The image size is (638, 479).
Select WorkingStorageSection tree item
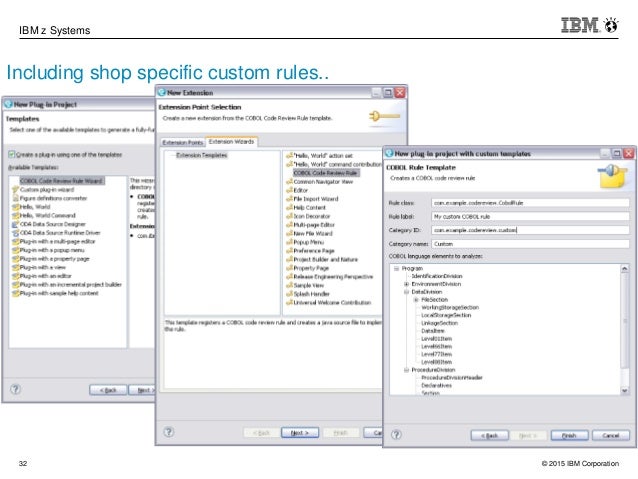(450, 307)
